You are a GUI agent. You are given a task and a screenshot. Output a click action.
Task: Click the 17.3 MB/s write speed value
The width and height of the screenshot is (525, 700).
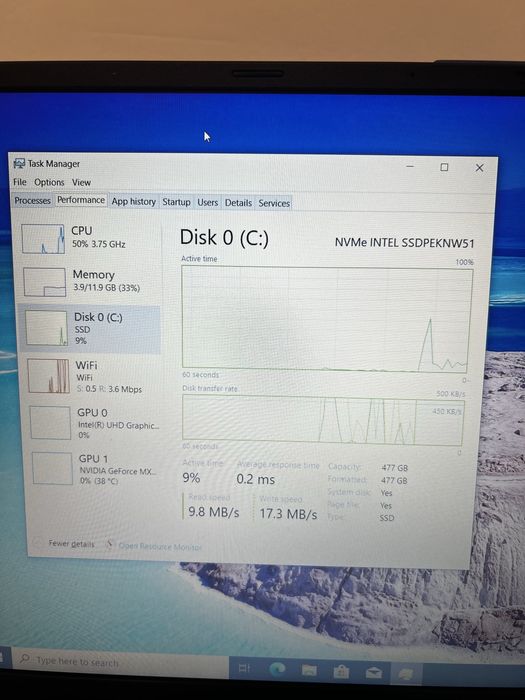coord(288,514)
